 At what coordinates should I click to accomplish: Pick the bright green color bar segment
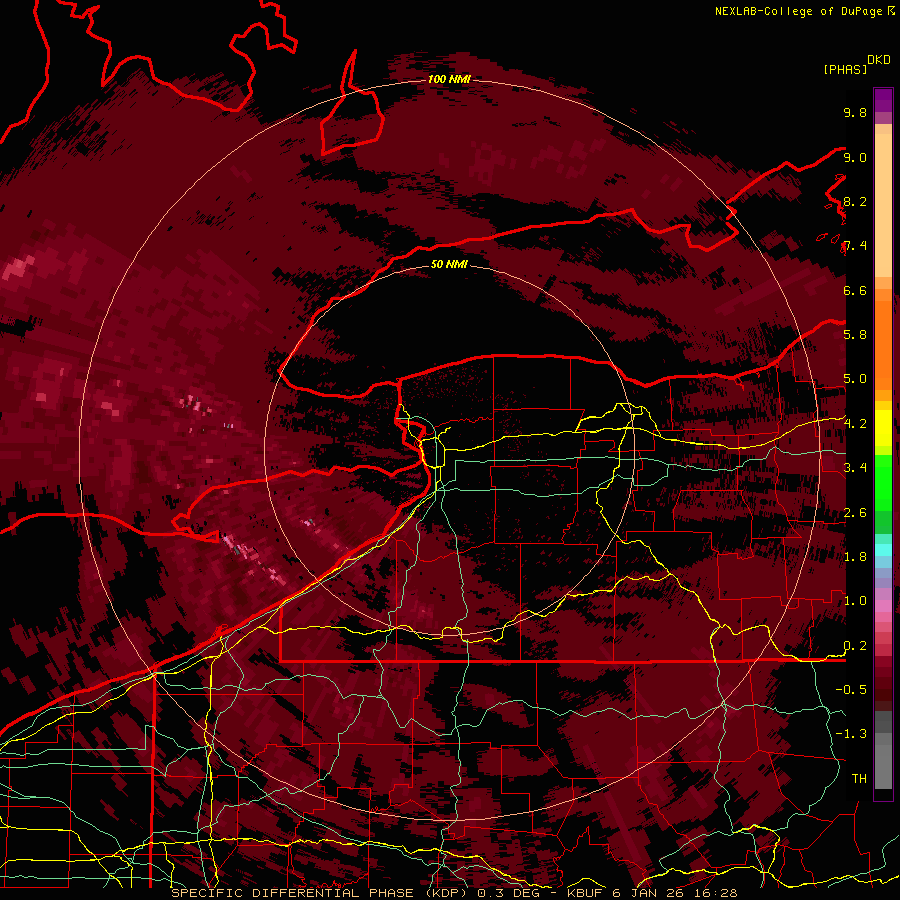pyautogui.click(x=883, y=483)
